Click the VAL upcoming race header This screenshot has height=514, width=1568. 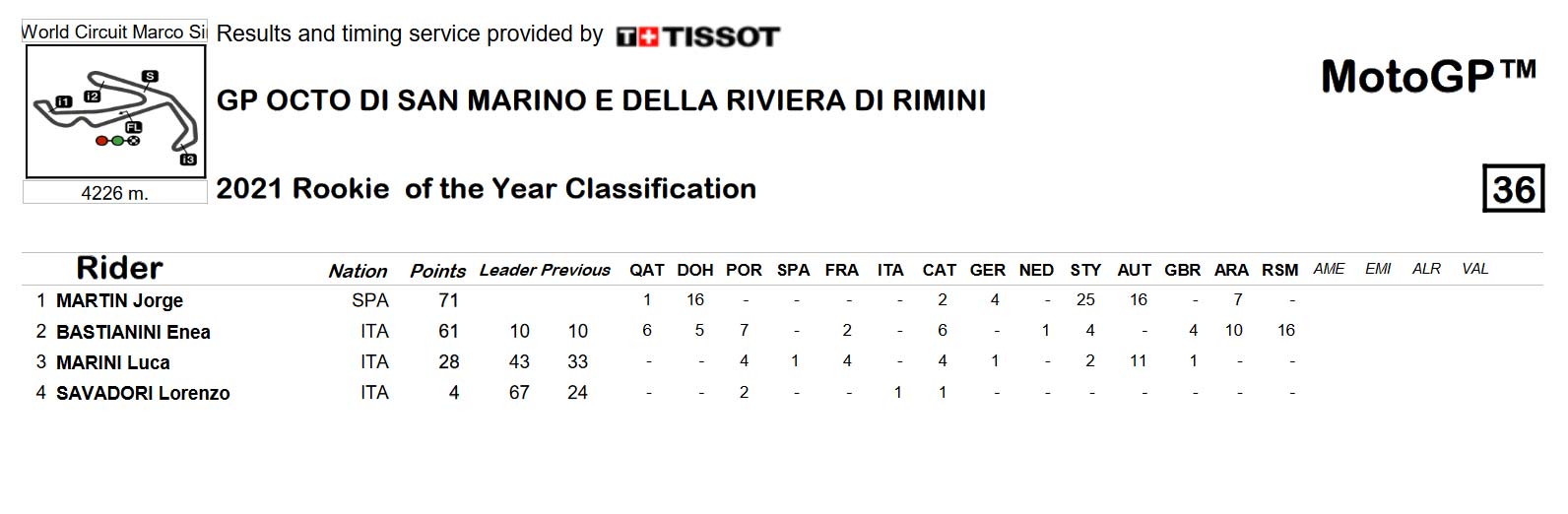coord(1474,269)
